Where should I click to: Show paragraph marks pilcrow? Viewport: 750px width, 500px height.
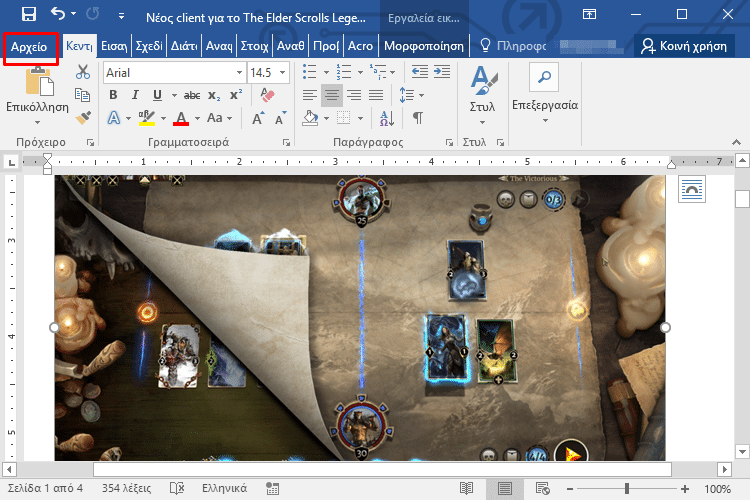point(418,118)
